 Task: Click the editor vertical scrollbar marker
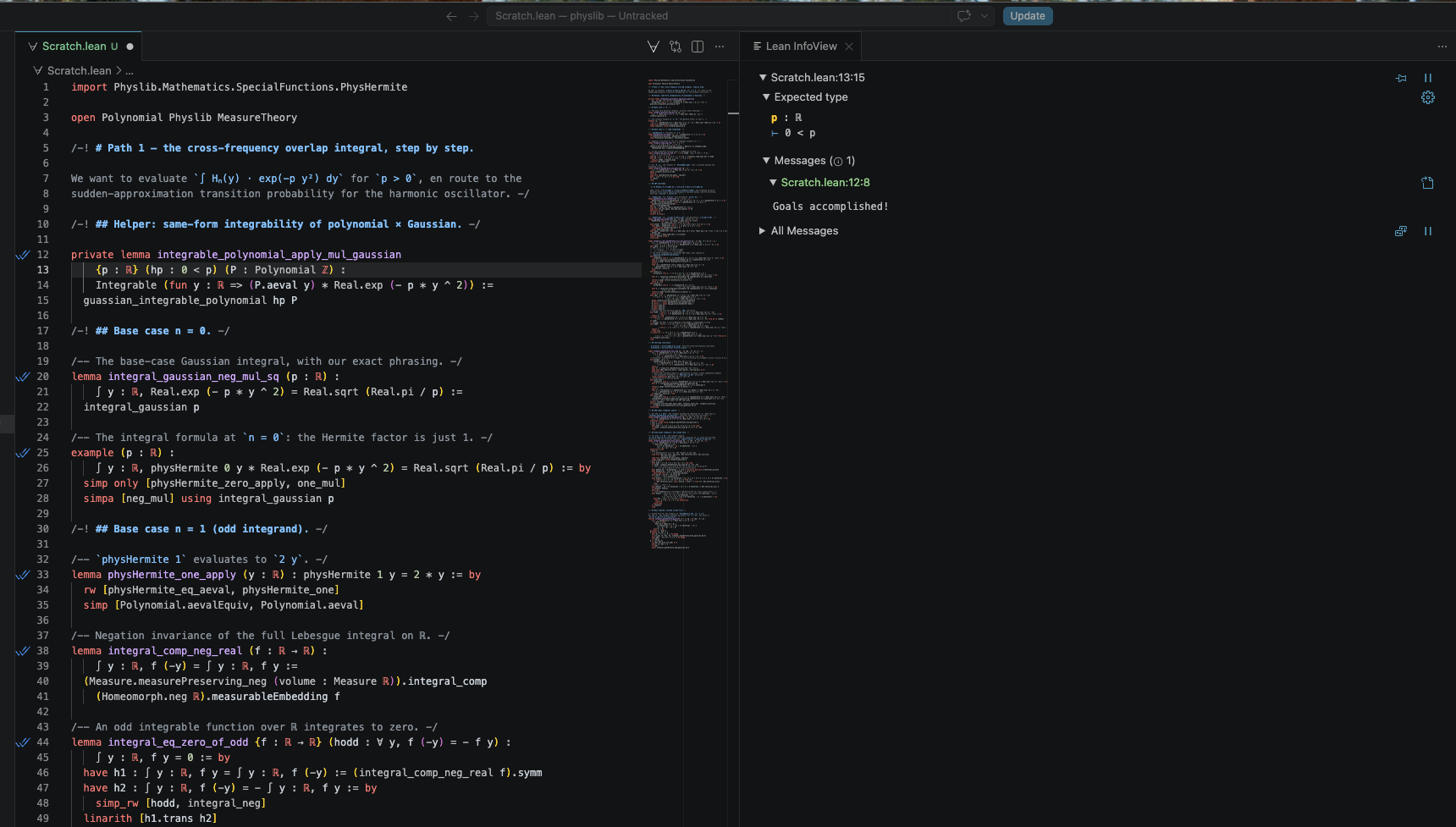(733, 113)
